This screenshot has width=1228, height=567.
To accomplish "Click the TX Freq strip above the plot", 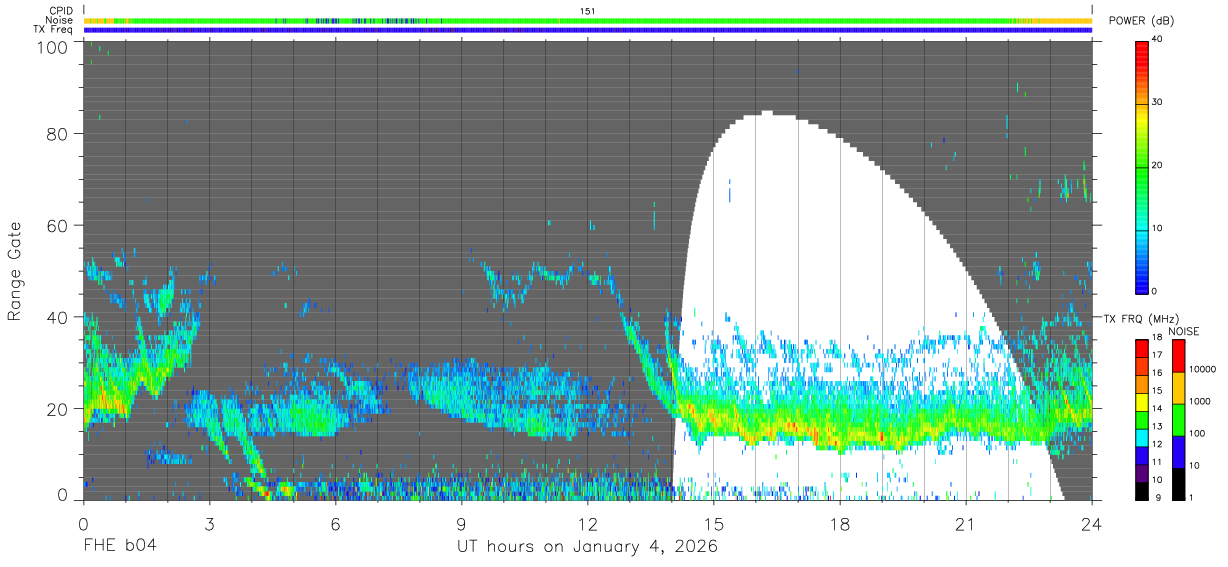I will pyautogui.click(x=587, y=30).
